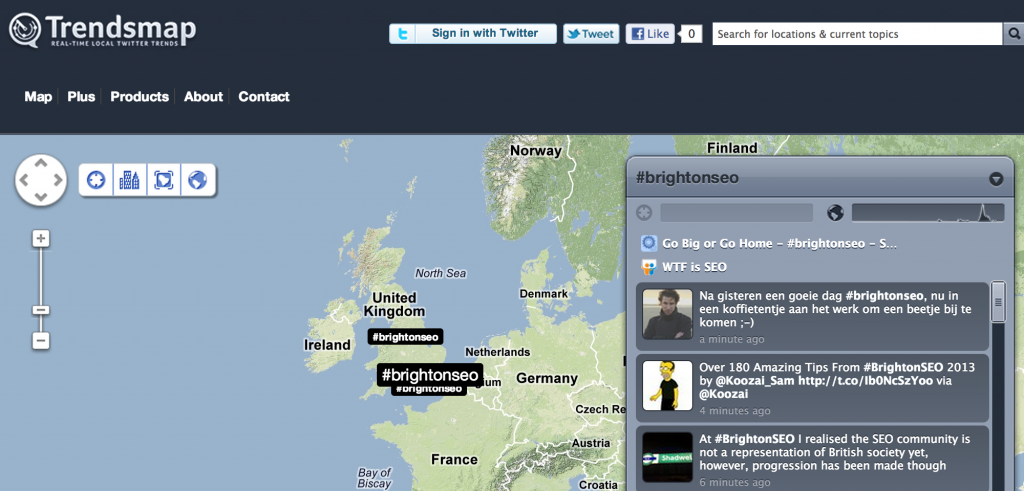Click the large #brightonseo map label
The width and height of the screenshot is (1024, 491).
click(430, 375)
